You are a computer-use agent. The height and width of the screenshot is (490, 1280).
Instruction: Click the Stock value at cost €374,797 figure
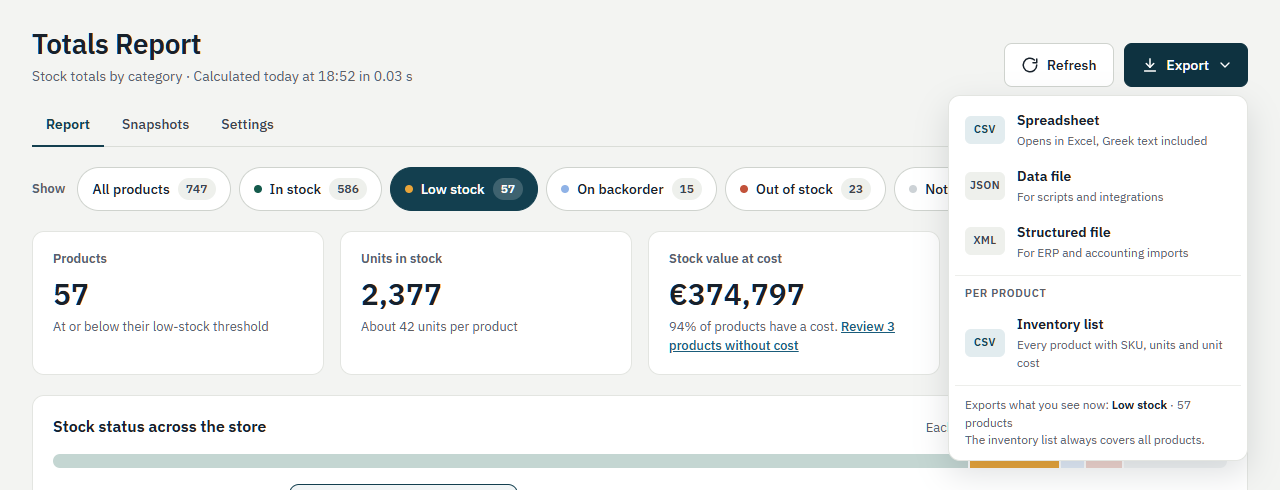tap(737, 294)
